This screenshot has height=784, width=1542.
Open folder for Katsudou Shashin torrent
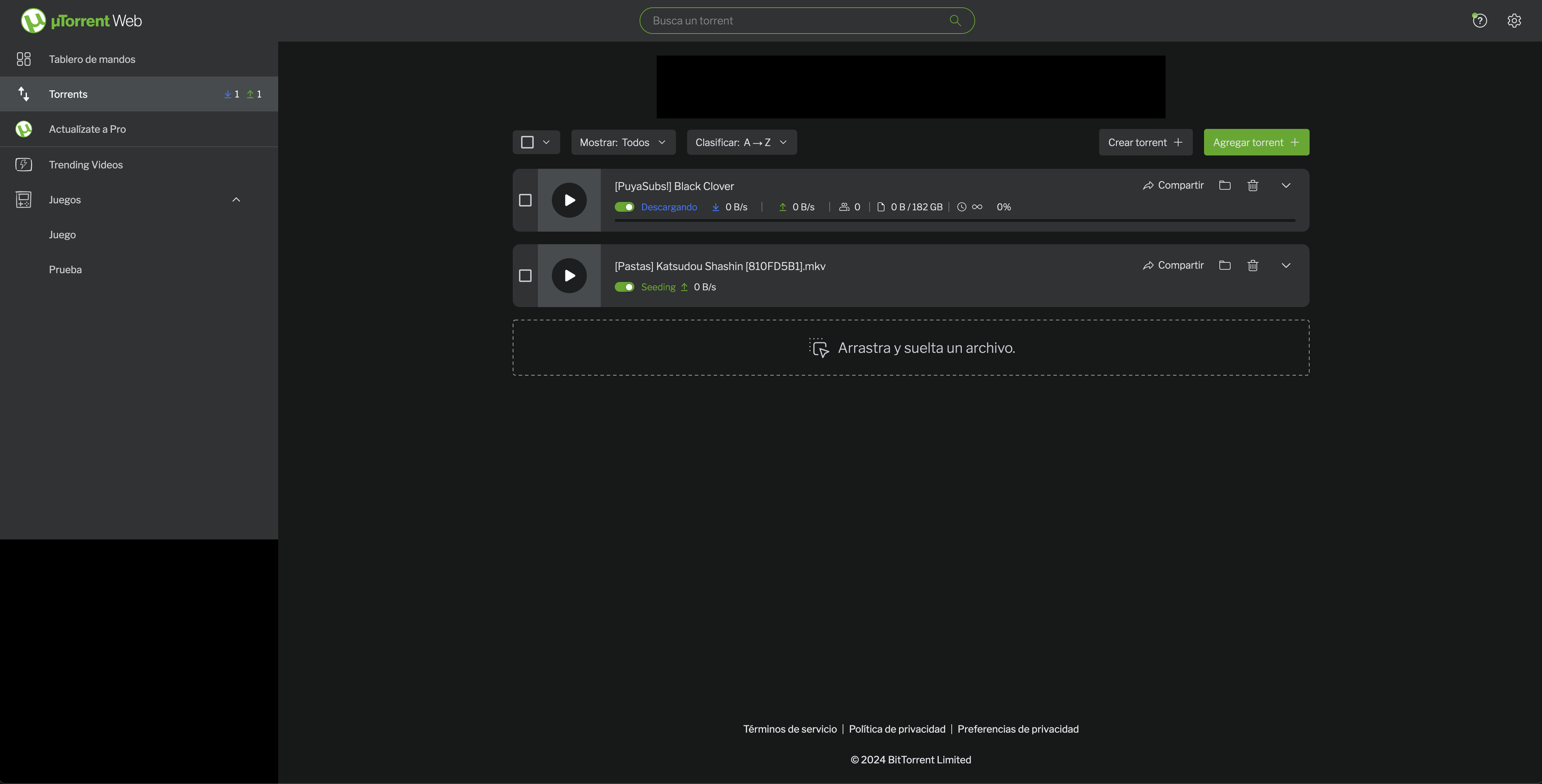pyautogui.click(x=1225, y=265)
